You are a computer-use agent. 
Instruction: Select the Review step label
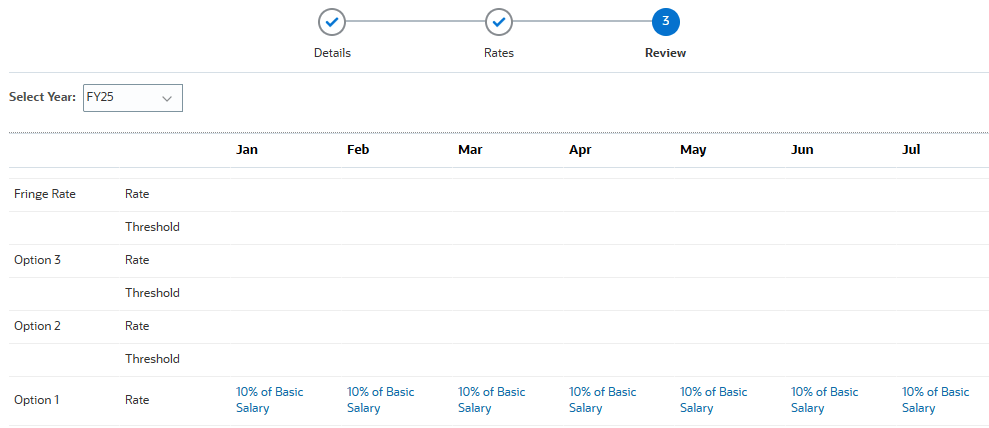click(x=665, y=53)
